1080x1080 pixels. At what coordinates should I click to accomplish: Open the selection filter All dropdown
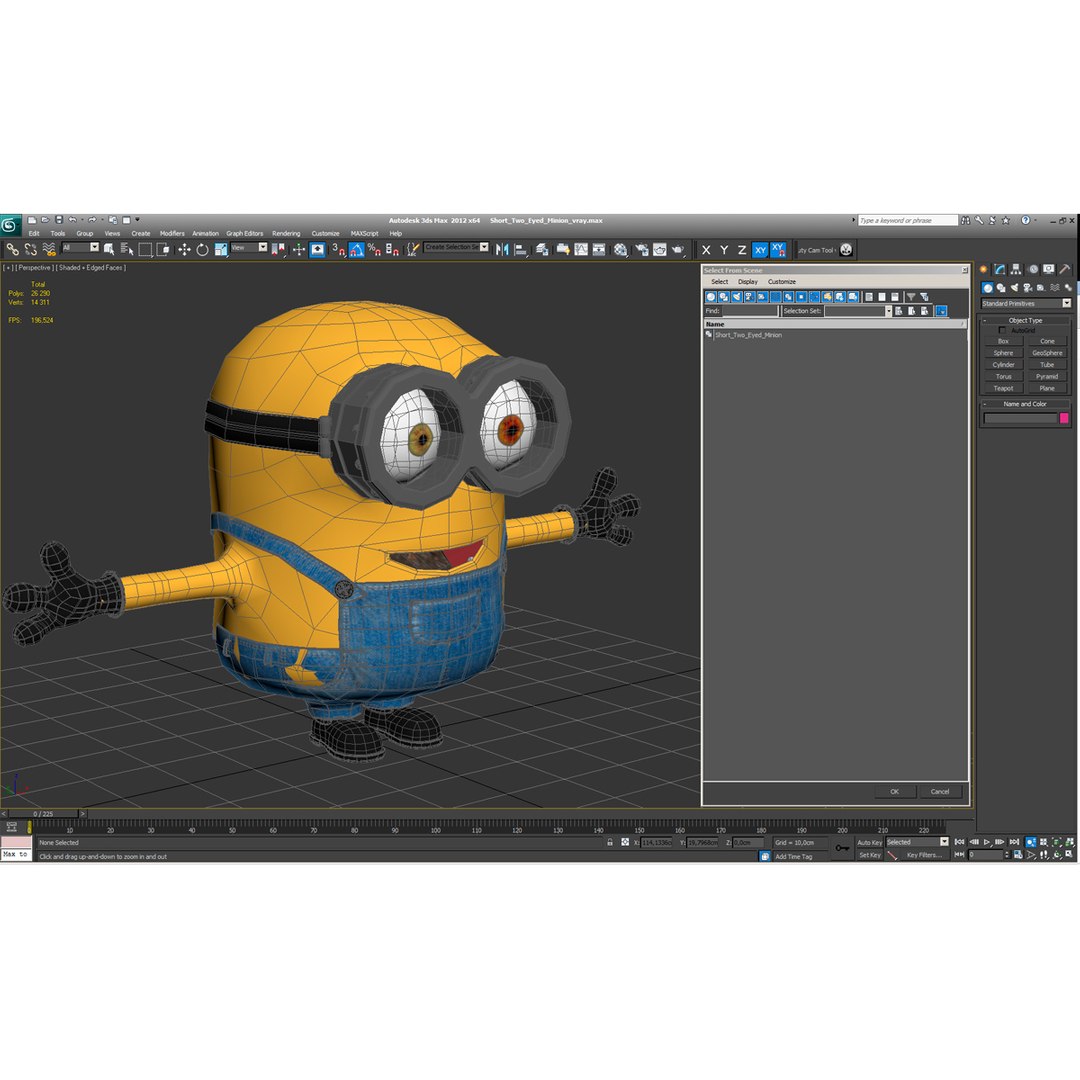click(x=81, y=247)
